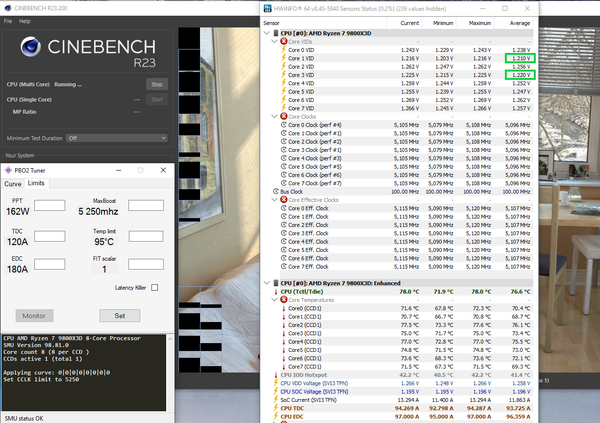
Task: Click the CPU (Tctl/Tdie) current value 78.0 °C
Action: [x=409, y=292]
